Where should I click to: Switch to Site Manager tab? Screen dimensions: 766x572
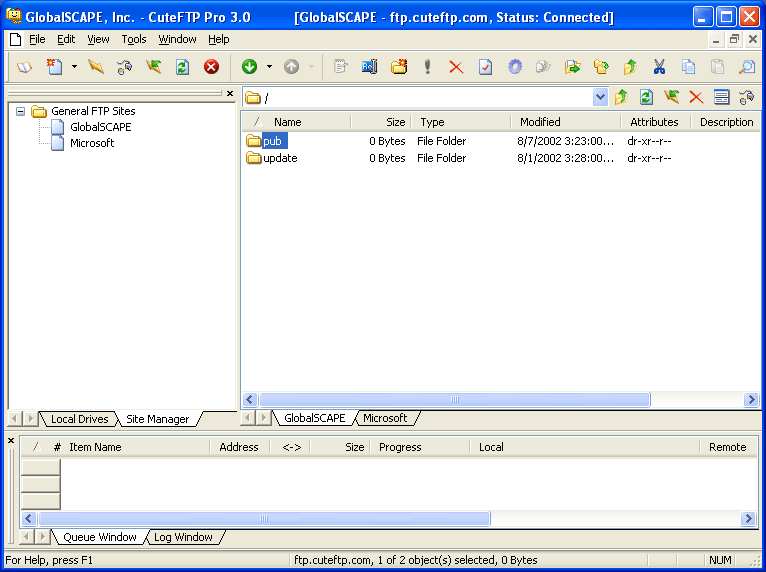coord(157,419)
